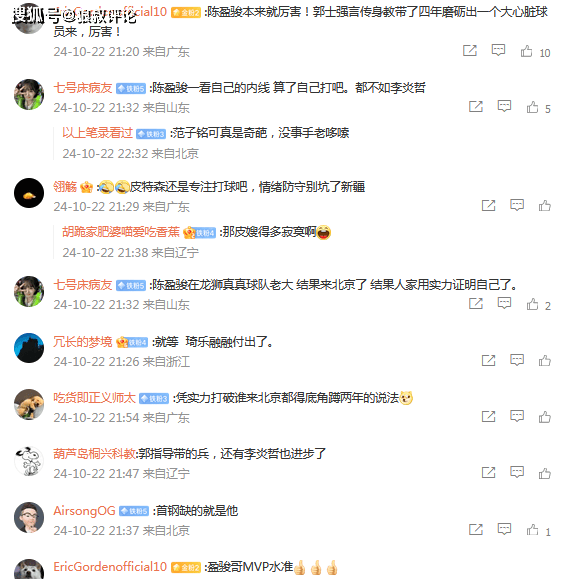
Task: Share AirsongOG's comment from 北京
Action: tap(476, 529)
